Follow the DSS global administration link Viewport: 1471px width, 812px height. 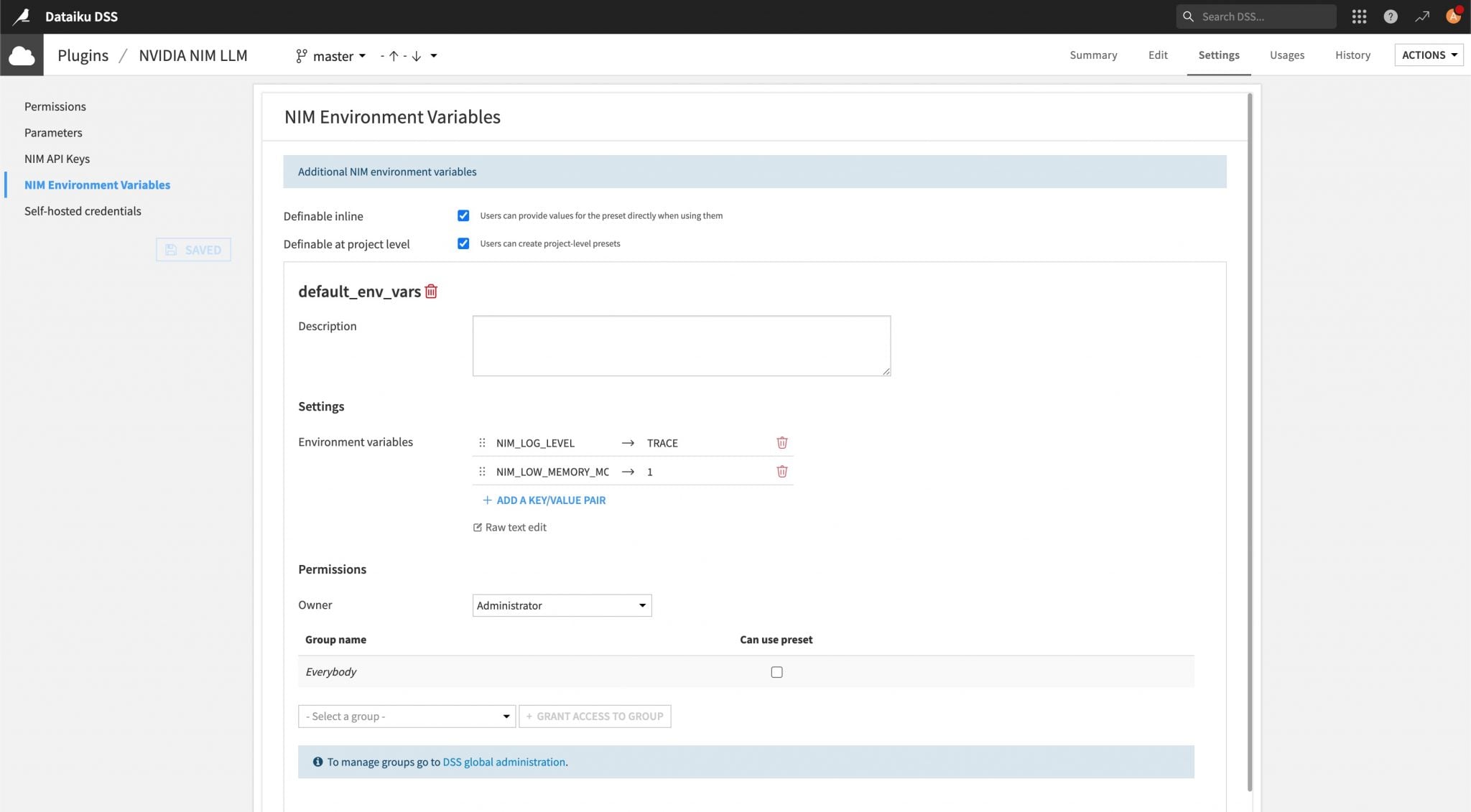point(504,762)
